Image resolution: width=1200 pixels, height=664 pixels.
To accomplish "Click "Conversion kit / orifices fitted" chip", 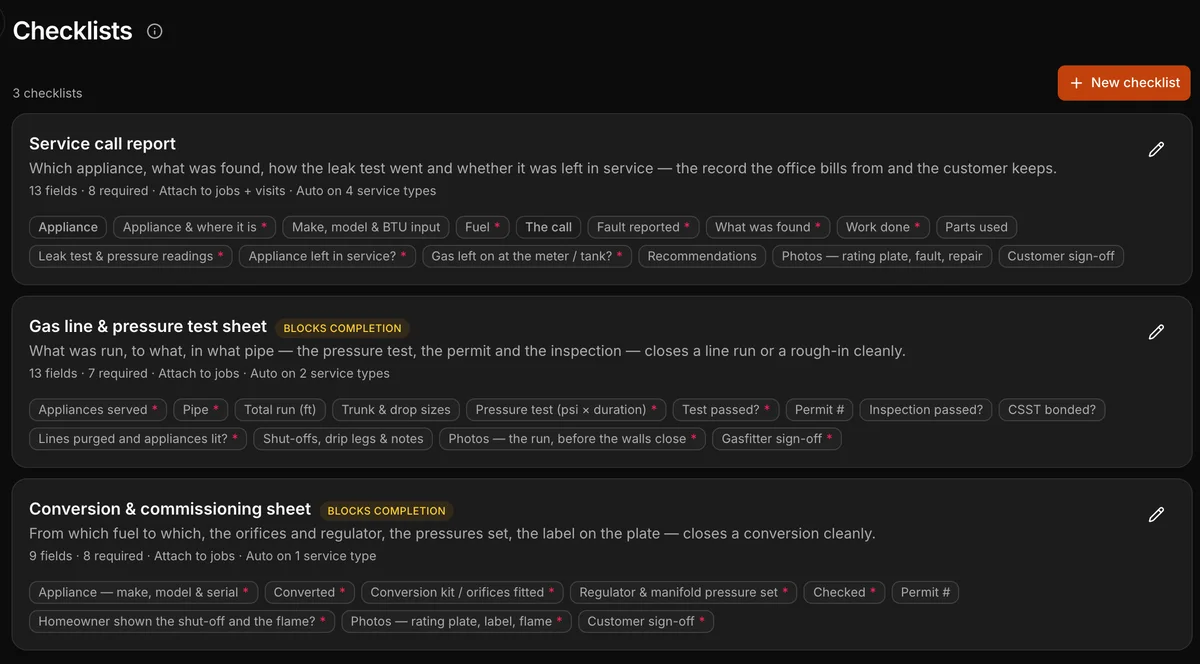I will click(x=464, y=592).
